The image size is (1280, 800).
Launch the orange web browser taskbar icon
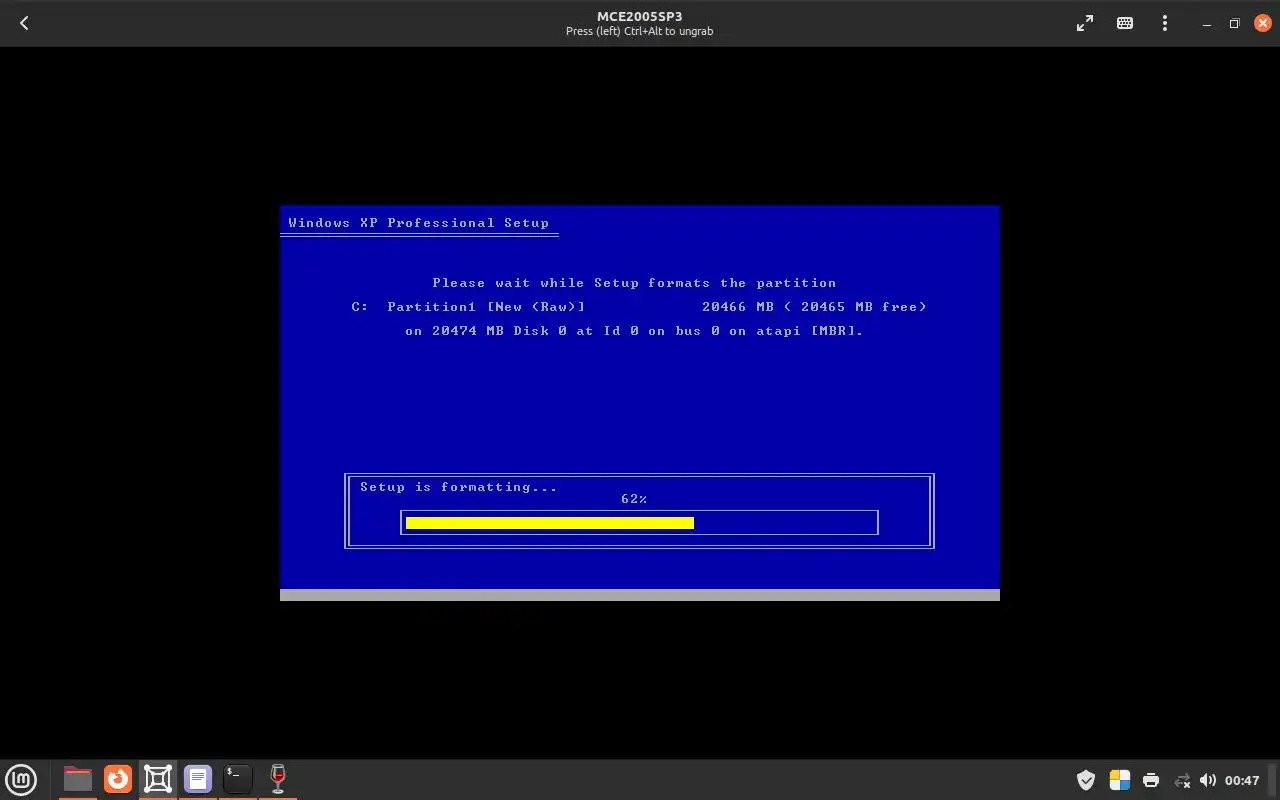[x=118, y=779]
